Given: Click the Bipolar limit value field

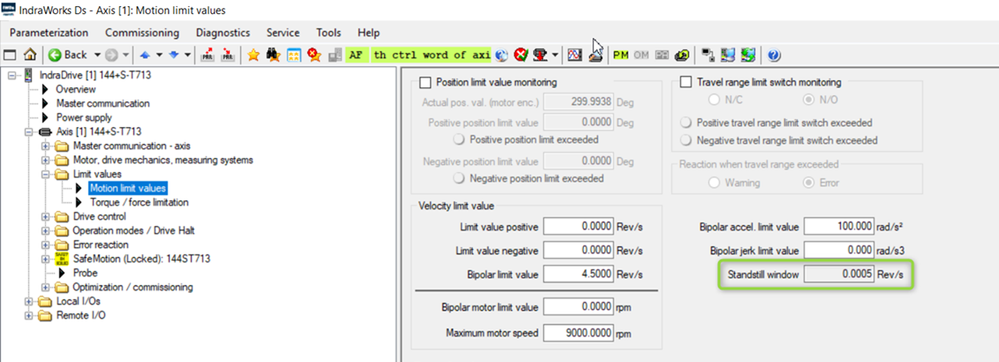Looking at the screenshot, I should pos(579,275).
